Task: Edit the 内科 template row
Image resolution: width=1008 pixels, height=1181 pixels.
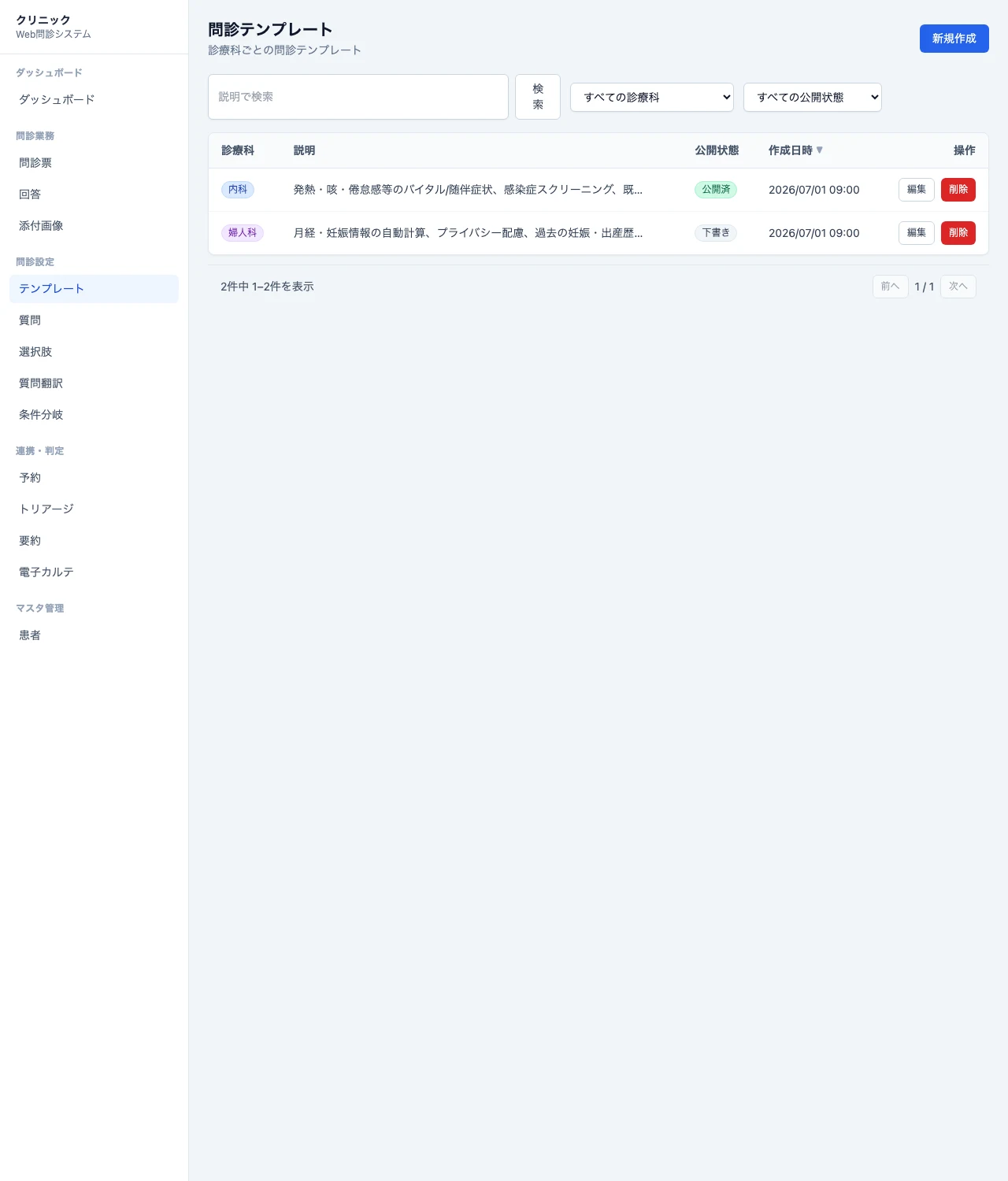Action: click(x=917, y=190)
